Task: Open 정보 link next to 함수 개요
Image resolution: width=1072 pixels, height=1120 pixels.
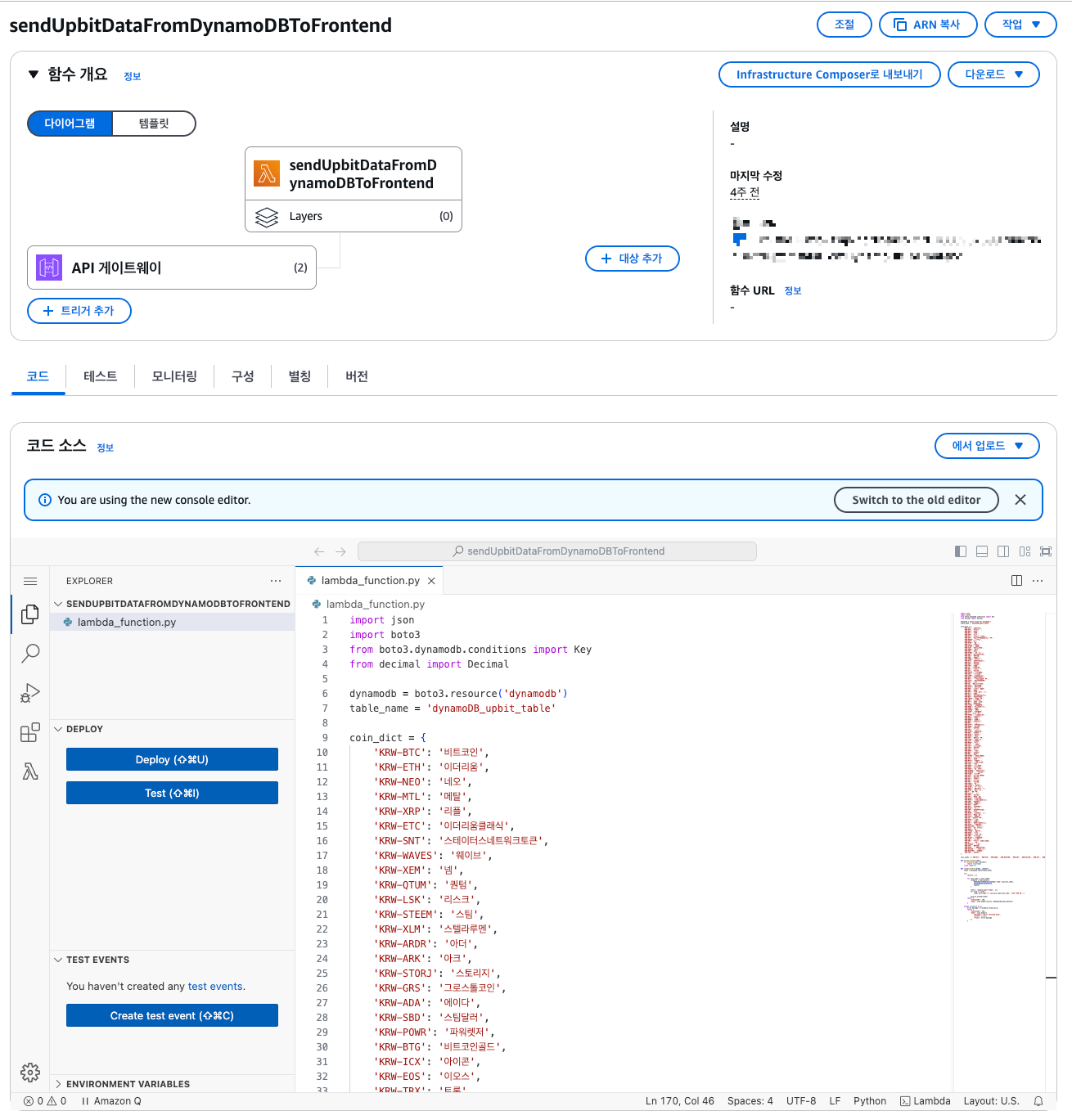Action: (x=133, y=76)
